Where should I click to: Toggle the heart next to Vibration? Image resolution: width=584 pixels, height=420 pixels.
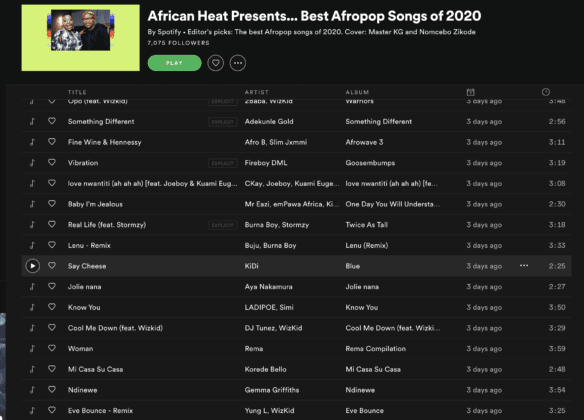click(52, 162)
